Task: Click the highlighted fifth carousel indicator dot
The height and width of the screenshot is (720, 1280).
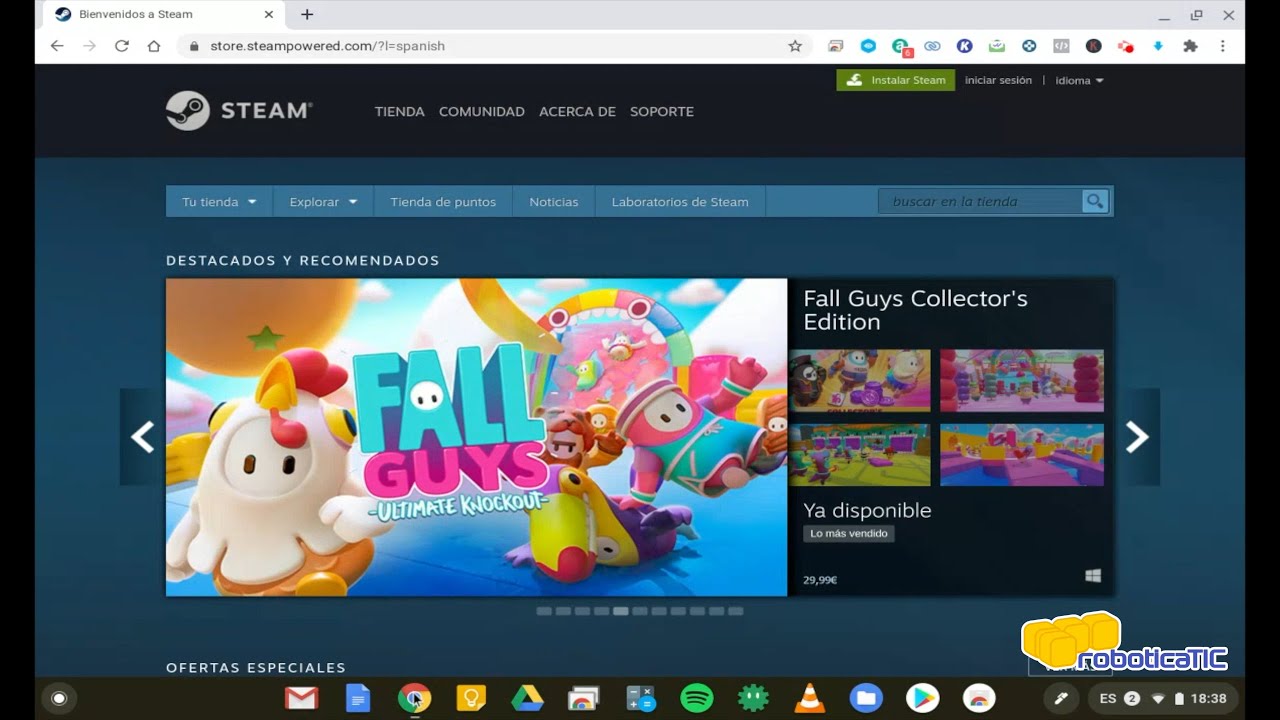Action: click(x=621, y=611)
